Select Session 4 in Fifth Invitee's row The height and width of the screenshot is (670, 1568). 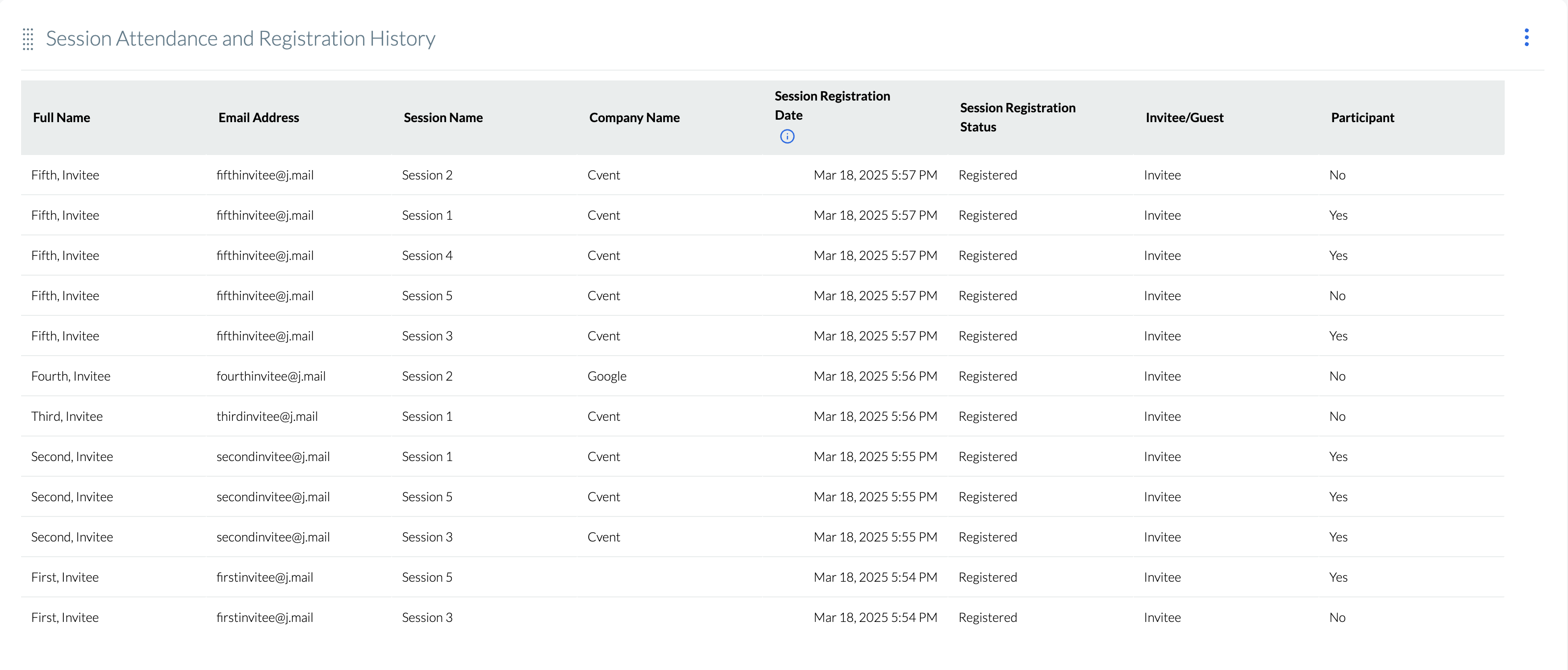coord(427,256)
